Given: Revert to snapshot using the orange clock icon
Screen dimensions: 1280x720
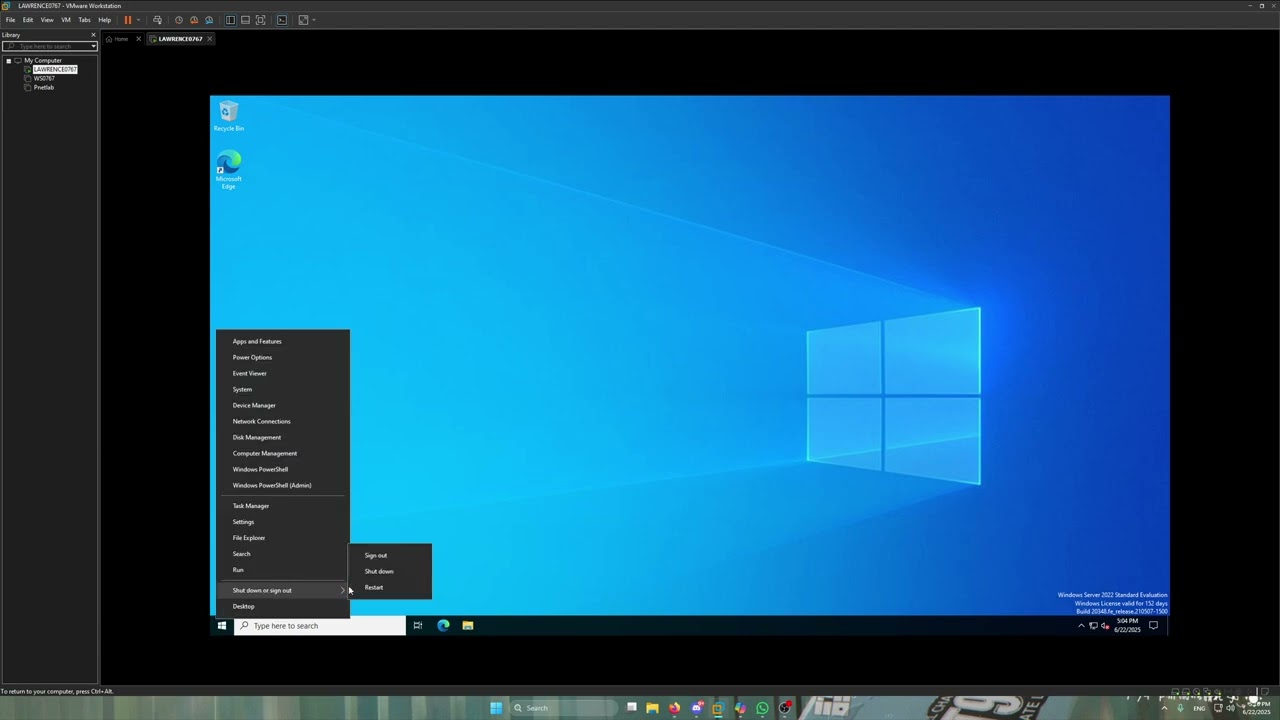Looking at the screenshot, I should point(194,20).
